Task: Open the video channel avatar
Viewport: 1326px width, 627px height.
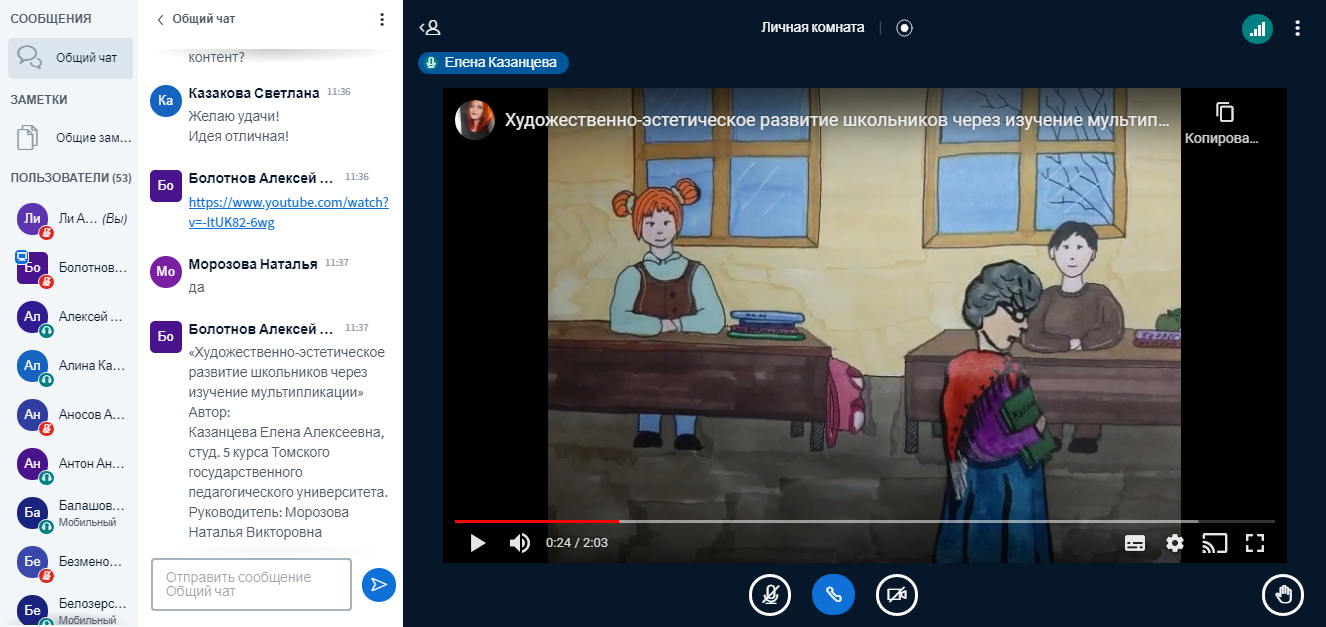Action: tap(475, 119)
